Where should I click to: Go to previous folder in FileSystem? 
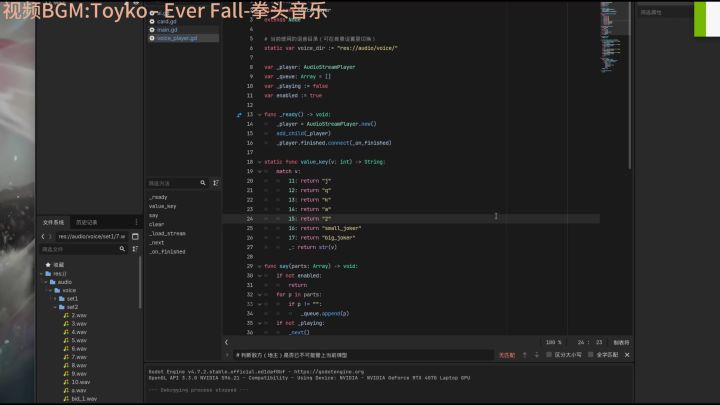(x=43, y=236)
